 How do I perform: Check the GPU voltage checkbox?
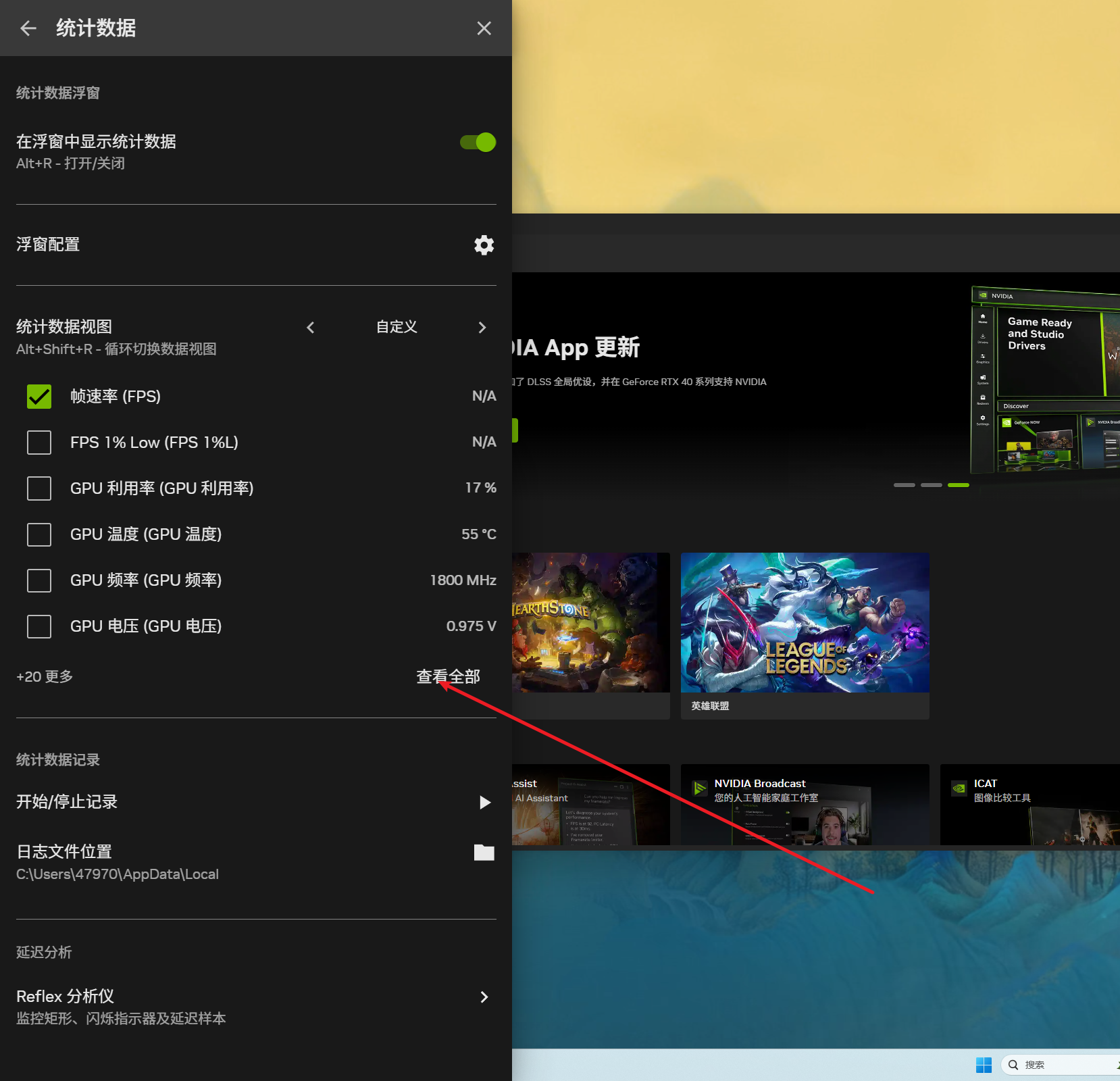pyautogui.click(x=39, y=626)
